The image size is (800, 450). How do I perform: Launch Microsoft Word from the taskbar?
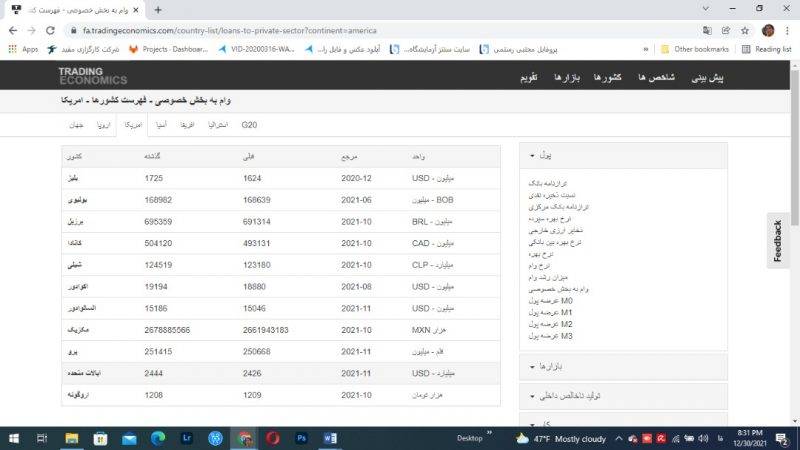coord(329,437)
